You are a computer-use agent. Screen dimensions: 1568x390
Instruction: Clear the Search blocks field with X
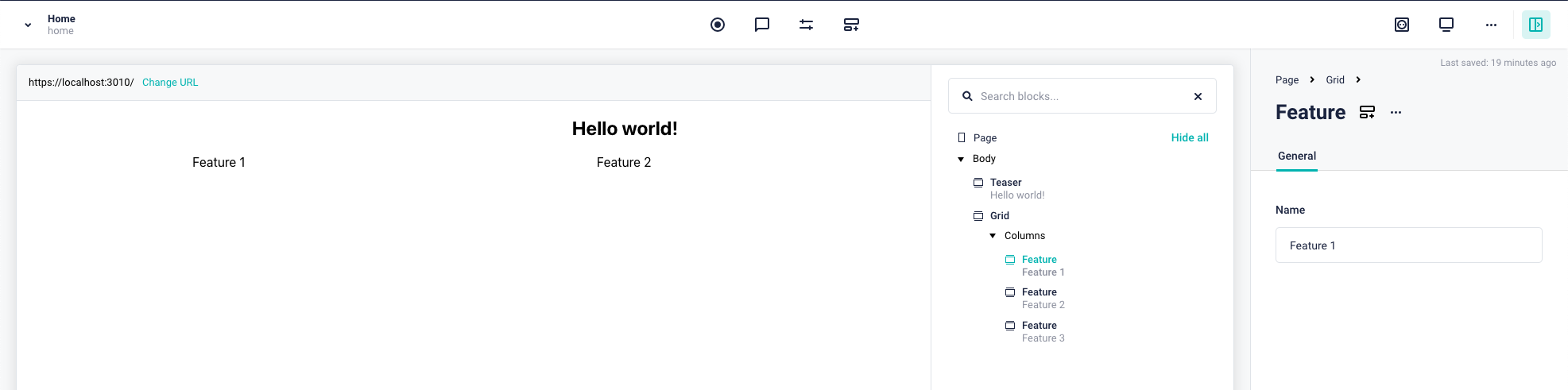(1198, 96)
